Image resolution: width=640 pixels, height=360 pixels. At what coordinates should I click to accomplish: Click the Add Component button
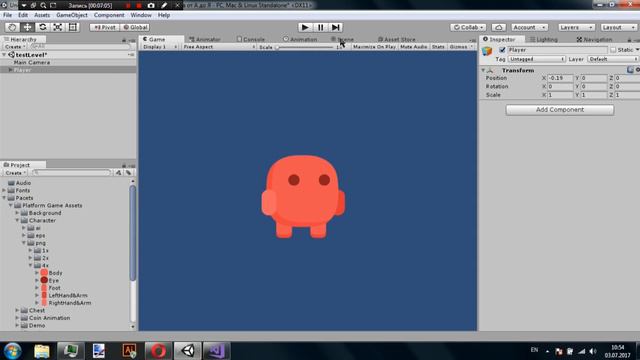click(560, 110)
